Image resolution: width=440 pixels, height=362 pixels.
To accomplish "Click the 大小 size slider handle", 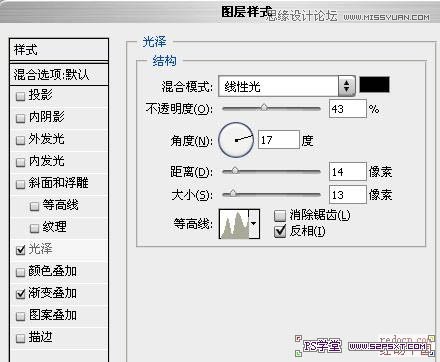I will tap(233, 193).
